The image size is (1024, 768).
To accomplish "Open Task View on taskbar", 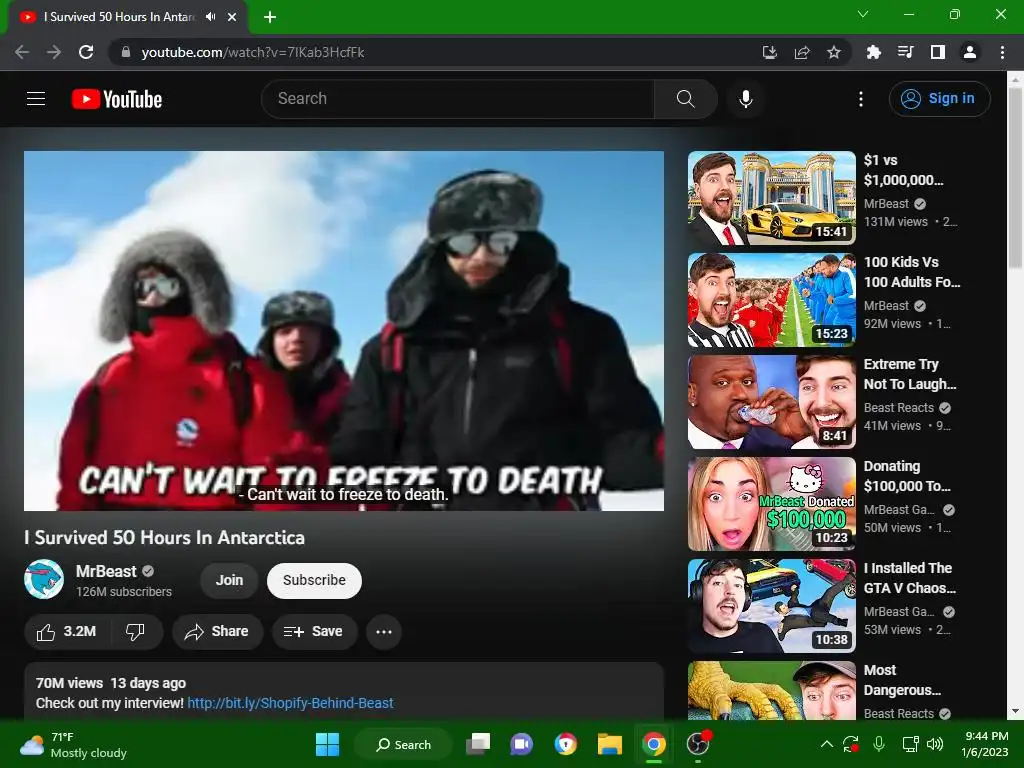I will (478, 744).
